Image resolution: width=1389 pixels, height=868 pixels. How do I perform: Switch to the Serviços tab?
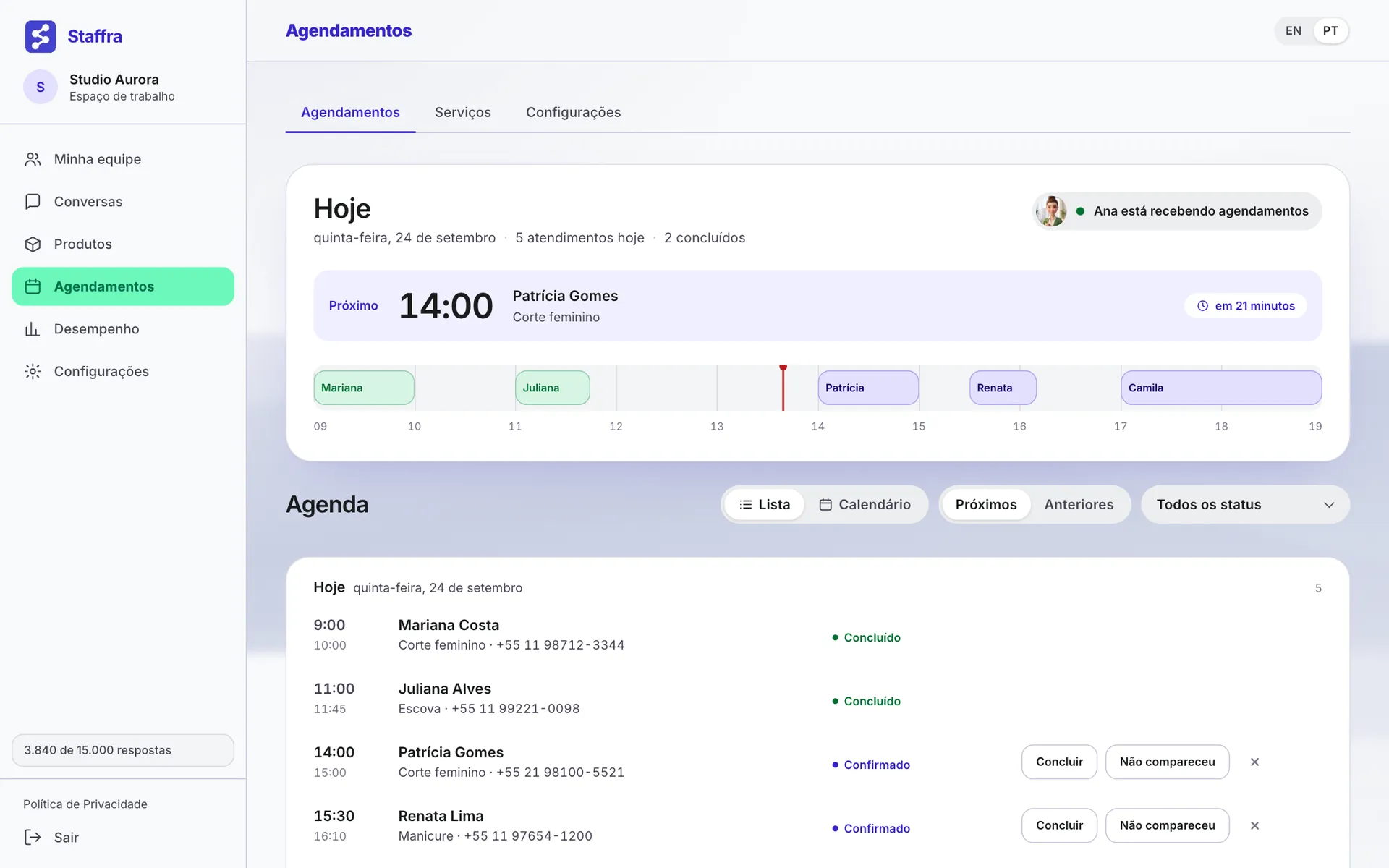(x=462, y=112)
